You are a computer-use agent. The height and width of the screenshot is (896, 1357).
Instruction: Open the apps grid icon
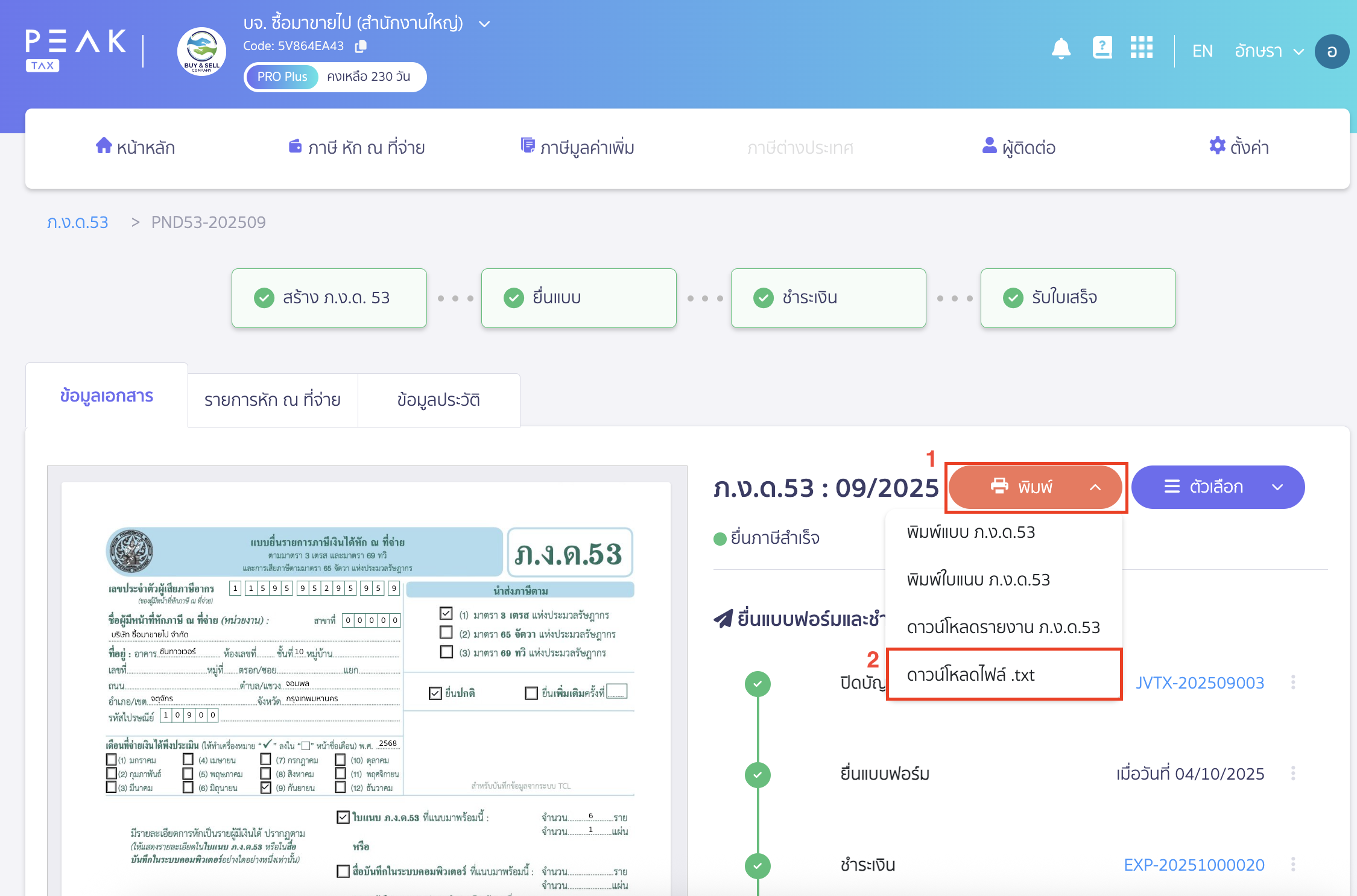tap(1142, 49)
